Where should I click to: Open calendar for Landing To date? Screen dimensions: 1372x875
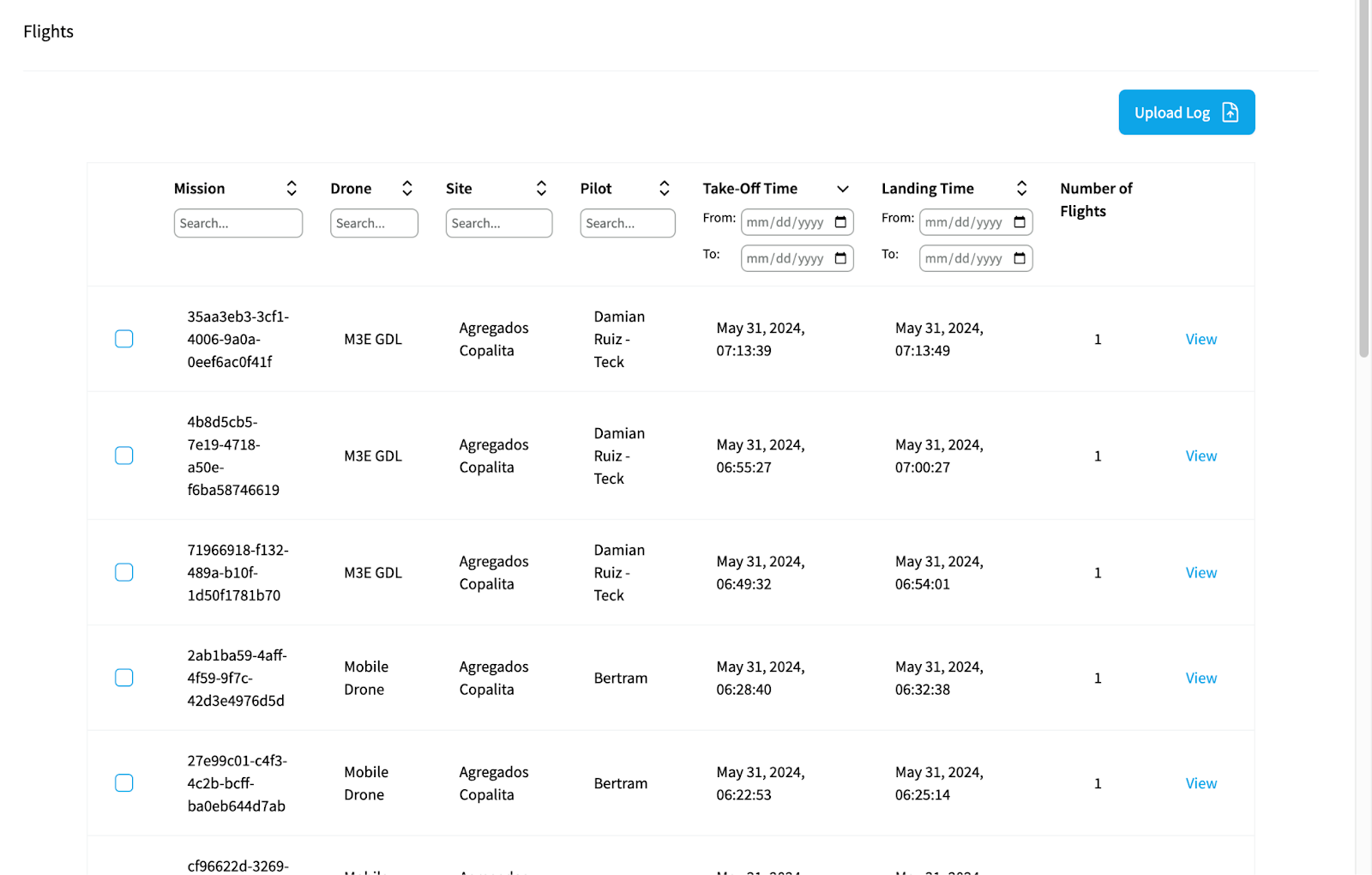coord(1020,258)
